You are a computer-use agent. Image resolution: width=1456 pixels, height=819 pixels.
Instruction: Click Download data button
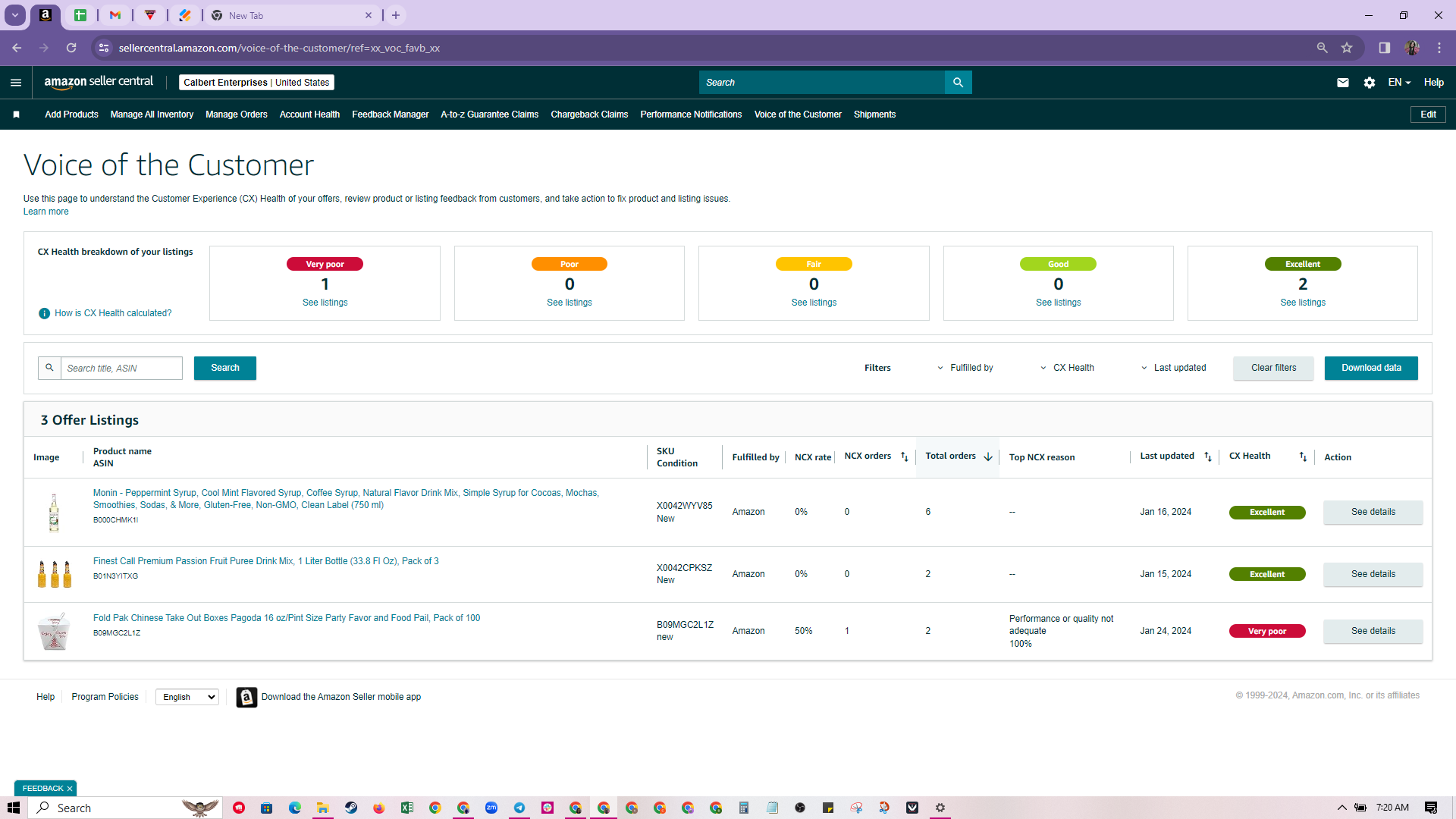1371,368
